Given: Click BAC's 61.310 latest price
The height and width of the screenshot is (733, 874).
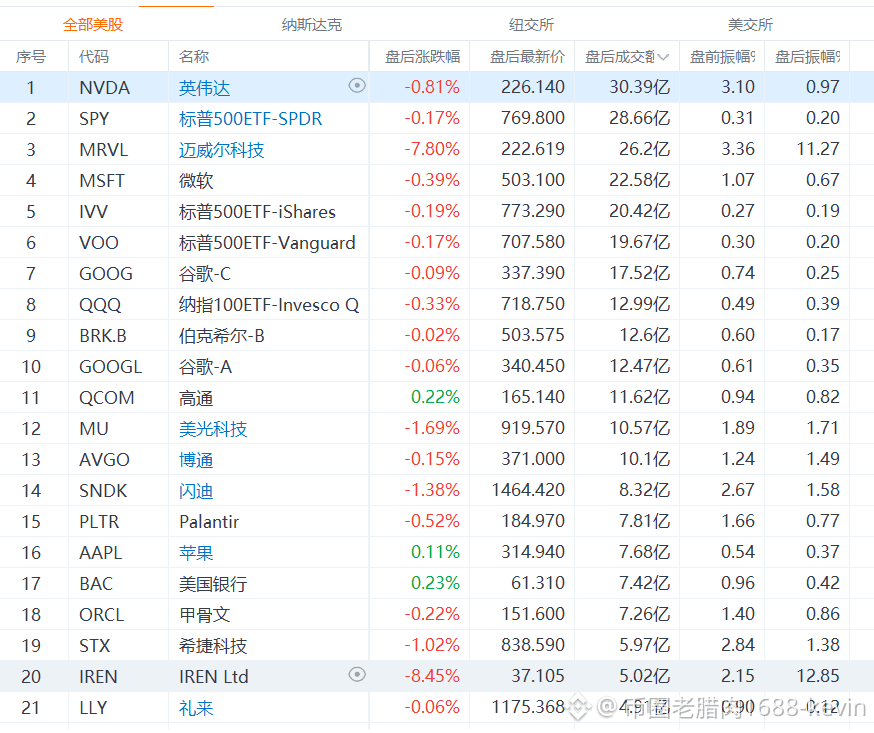Looking at the screenshot, I should tap(538, 583).
